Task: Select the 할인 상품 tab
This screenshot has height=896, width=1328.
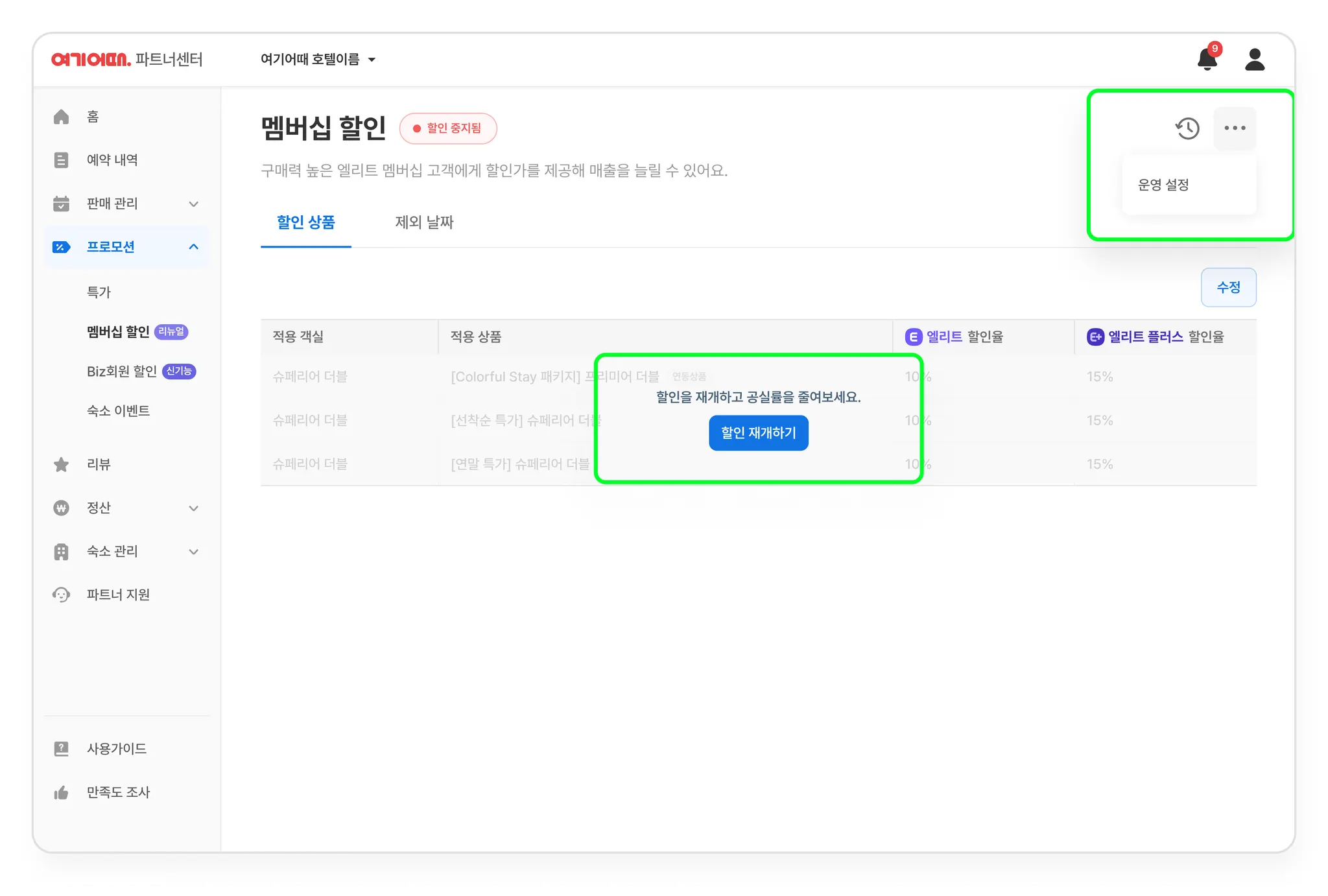Action: 305,222
